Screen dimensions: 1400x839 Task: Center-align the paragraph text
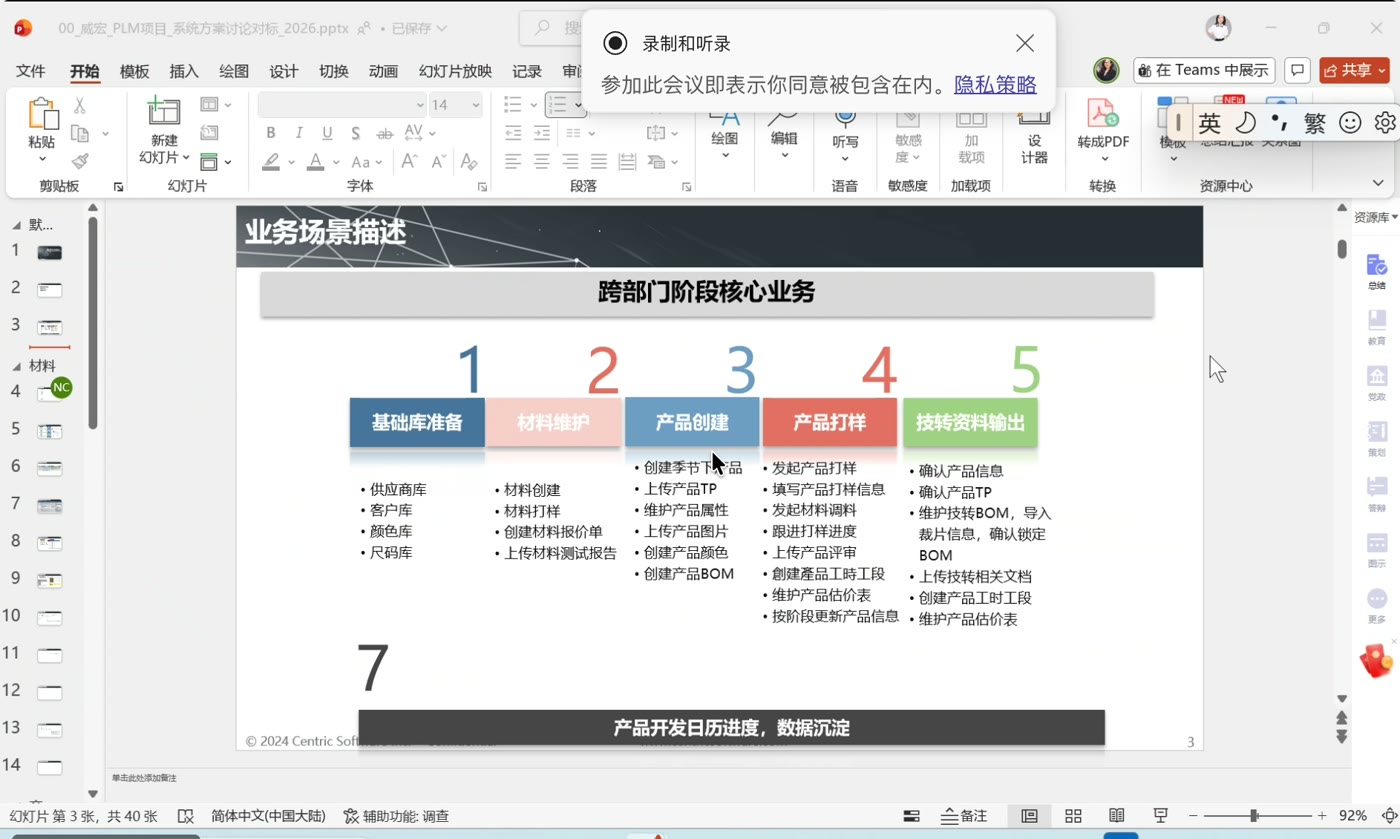pos(541,161)
